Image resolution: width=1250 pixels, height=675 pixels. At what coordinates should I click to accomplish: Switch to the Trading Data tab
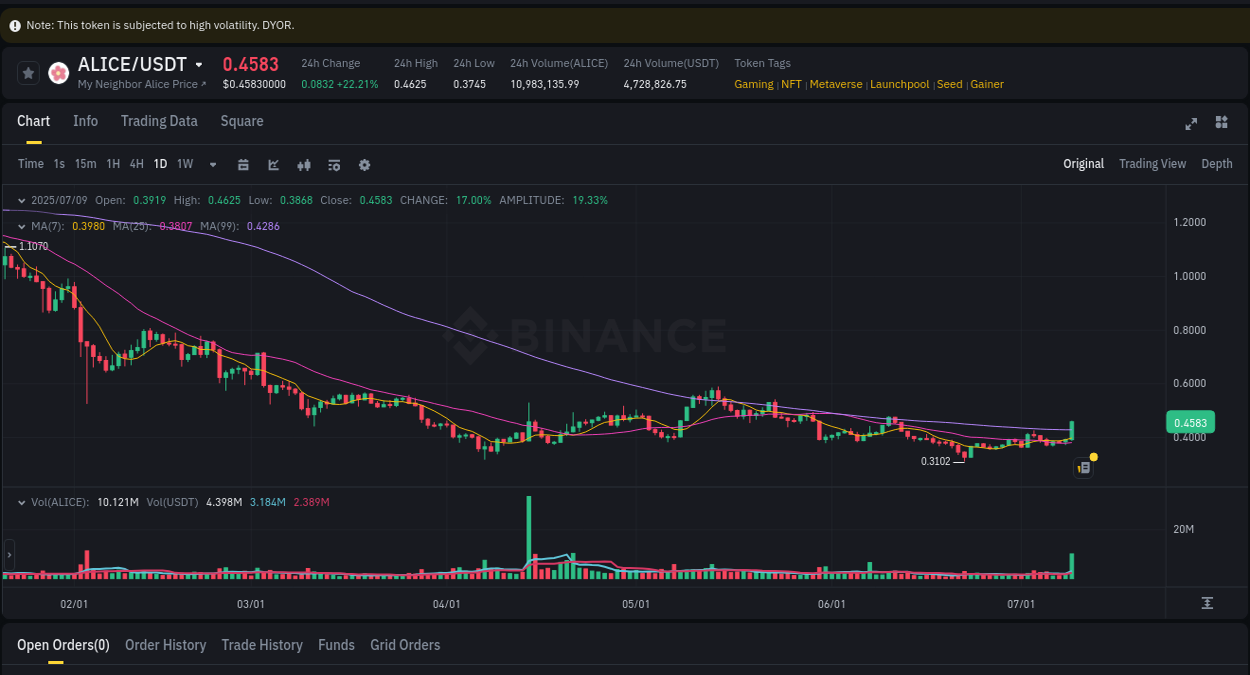click(159, 121)
